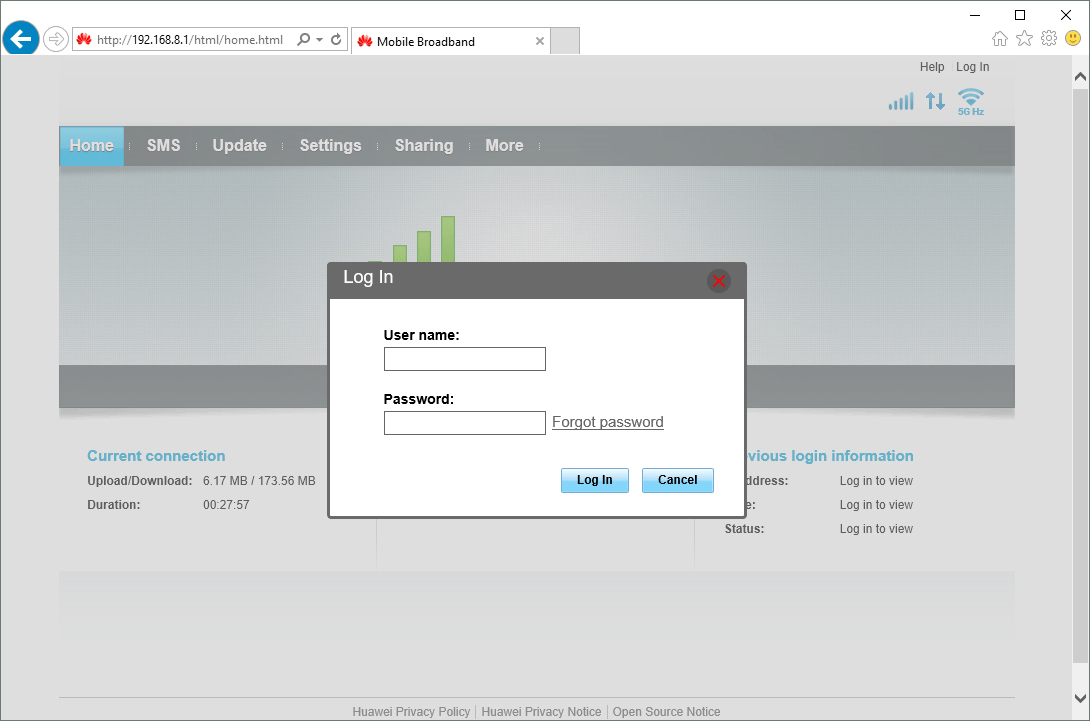Go back using the browser back arrow
Image resolution: width=1090 pixels, height=721 pixels.
pos(21,40)
